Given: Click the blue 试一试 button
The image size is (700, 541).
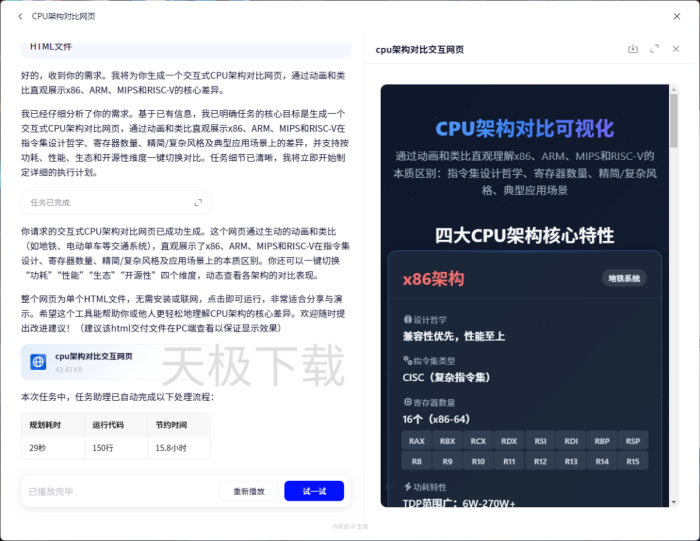Looking at the screenshot, I should click(x=314, y=491).
